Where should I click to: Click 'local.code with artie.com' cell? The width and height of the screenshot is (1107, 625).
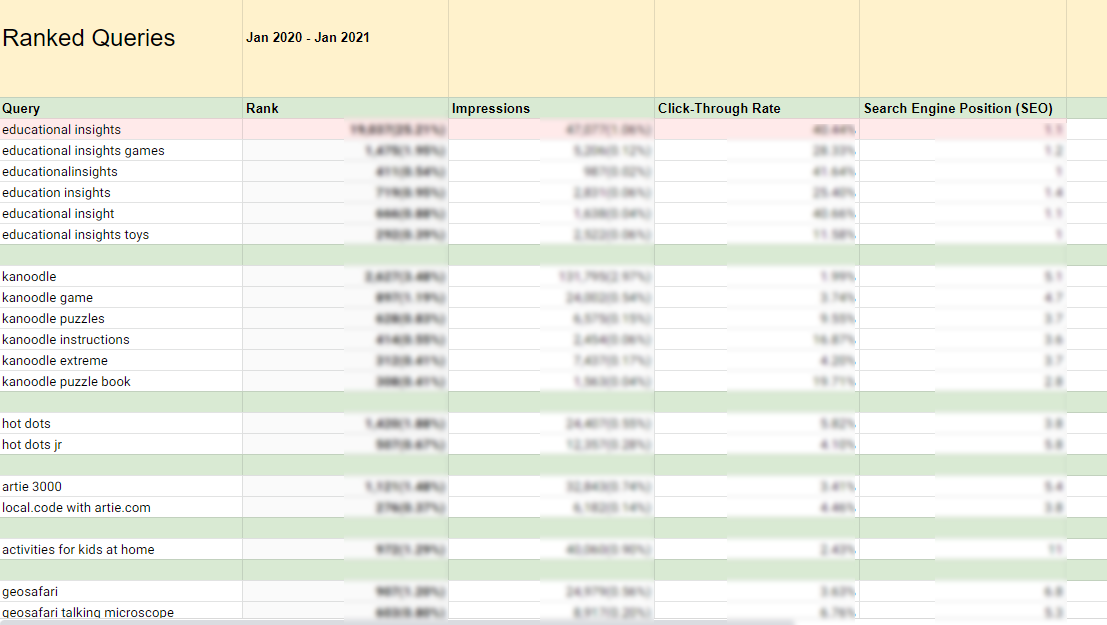(x=121, y=507)
